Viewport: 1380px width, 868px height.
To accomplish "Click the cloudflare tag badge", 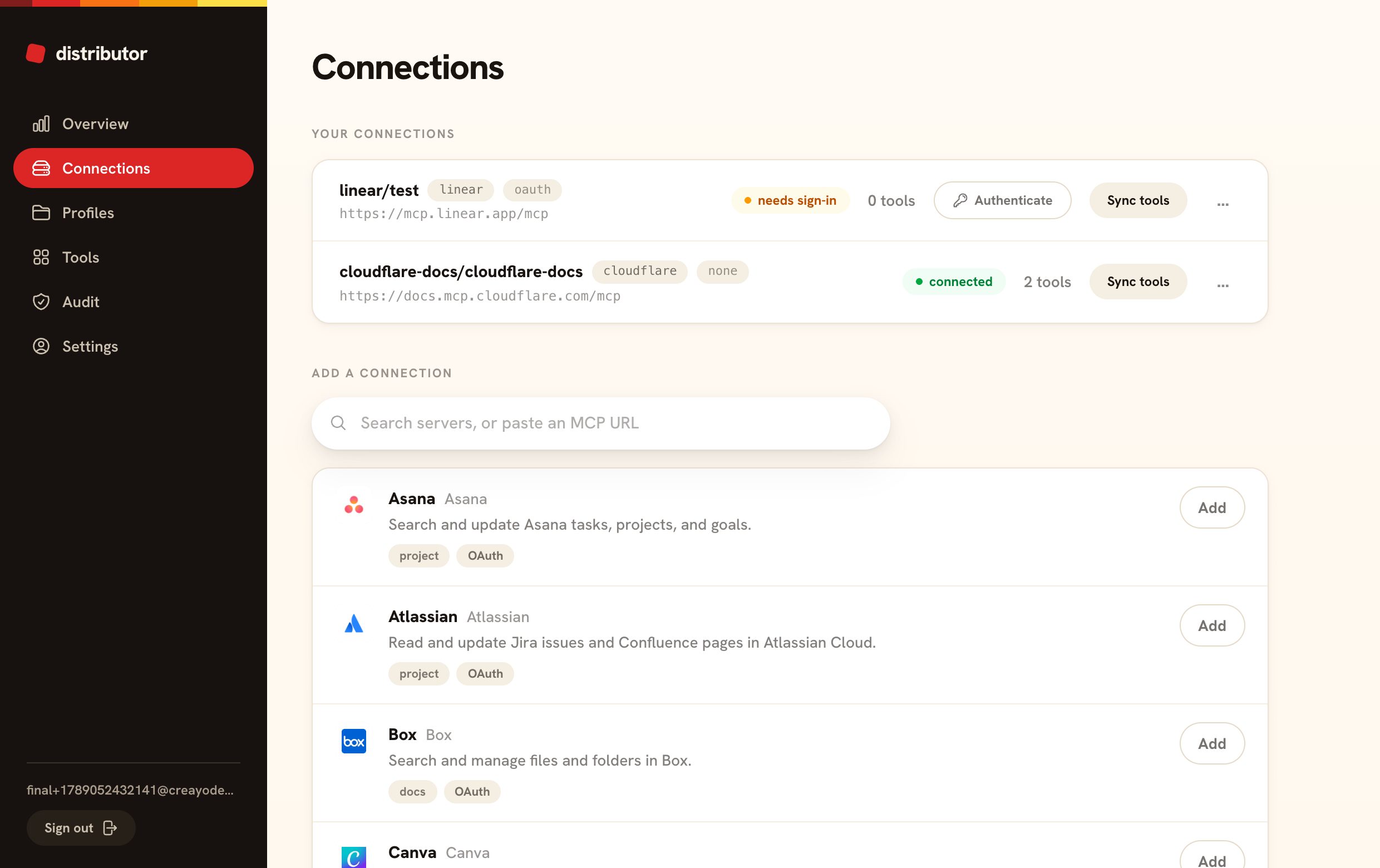I will click(x=639, y=271).
